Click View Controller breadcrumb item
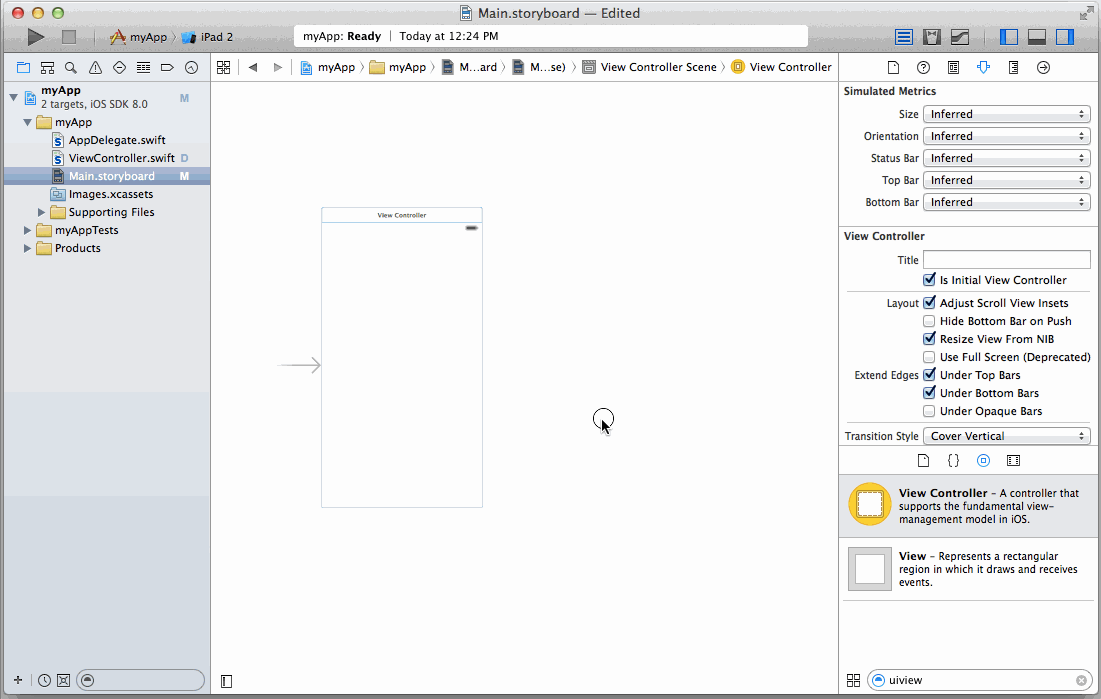This screenshot has width=1101, height=699. [781, 67]
